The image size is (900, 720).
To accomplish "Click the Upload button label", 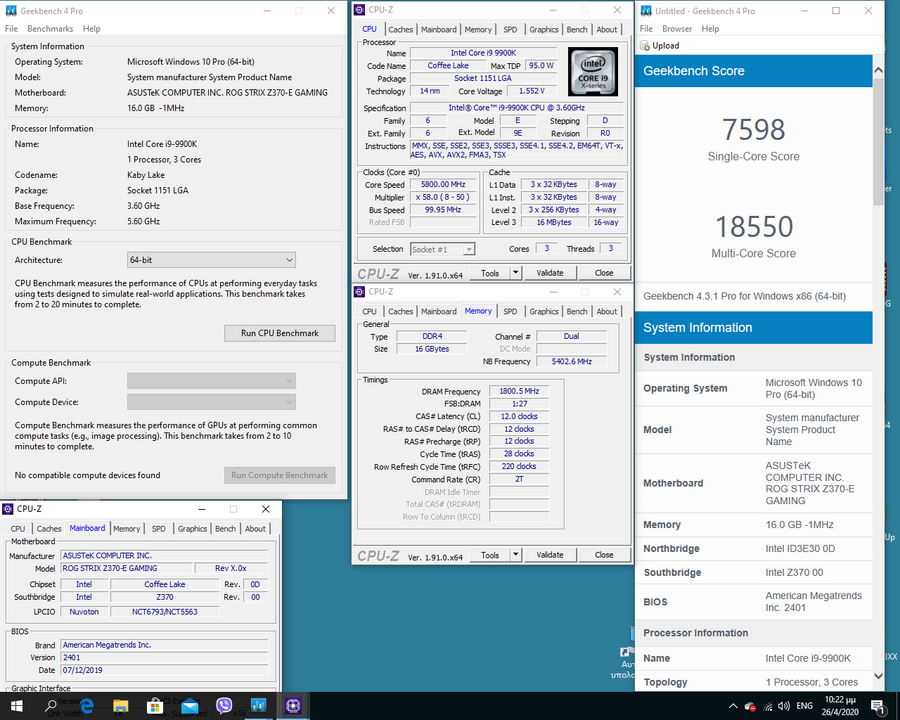I will [x=666, y=45].
